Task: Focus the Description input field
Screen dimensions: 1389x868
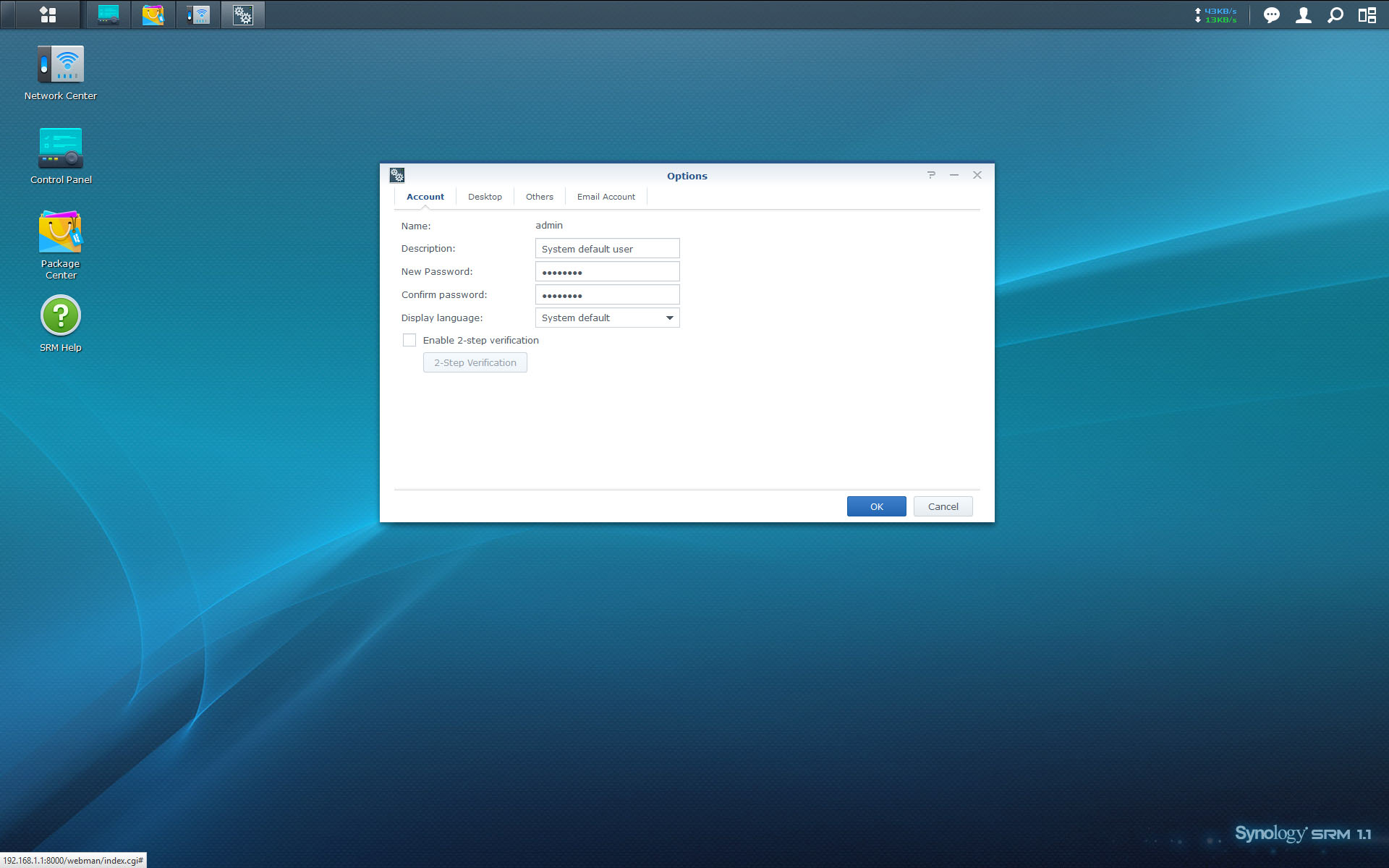Action: (x=607, y=248)
